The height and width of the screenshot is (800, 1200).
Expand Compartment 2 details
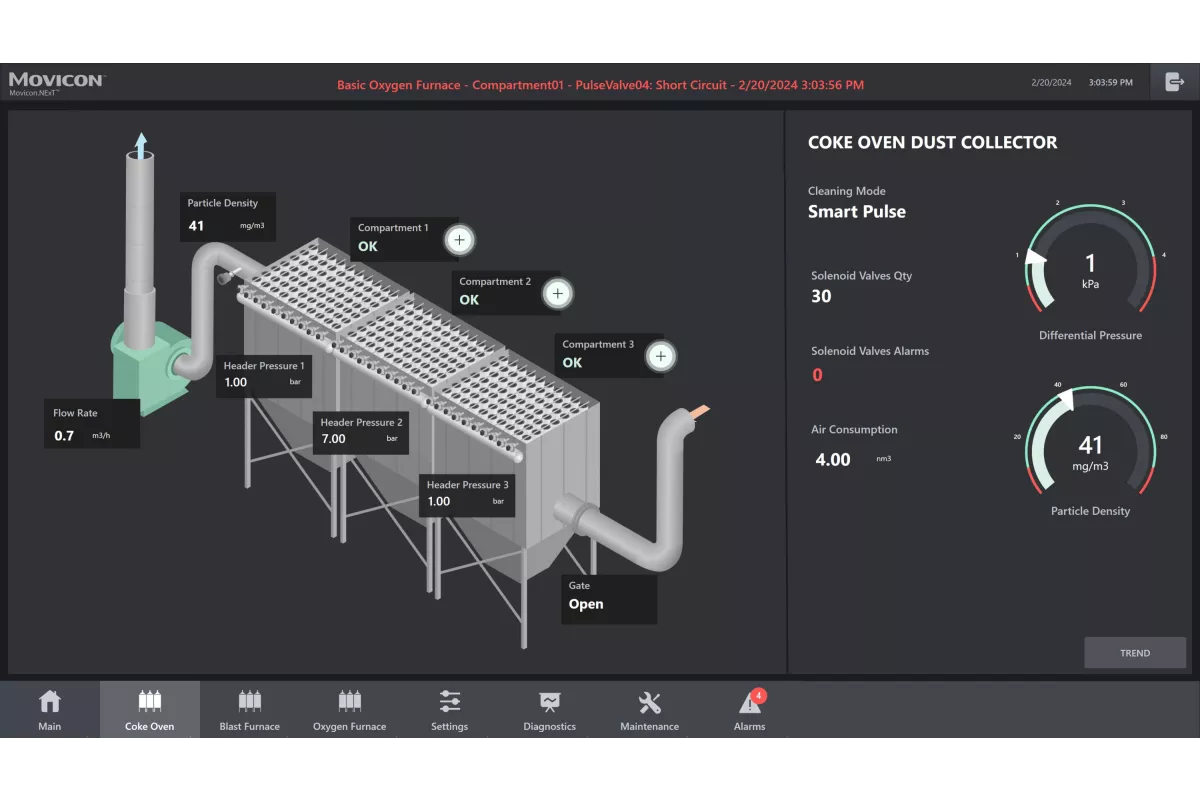(558, 293)
